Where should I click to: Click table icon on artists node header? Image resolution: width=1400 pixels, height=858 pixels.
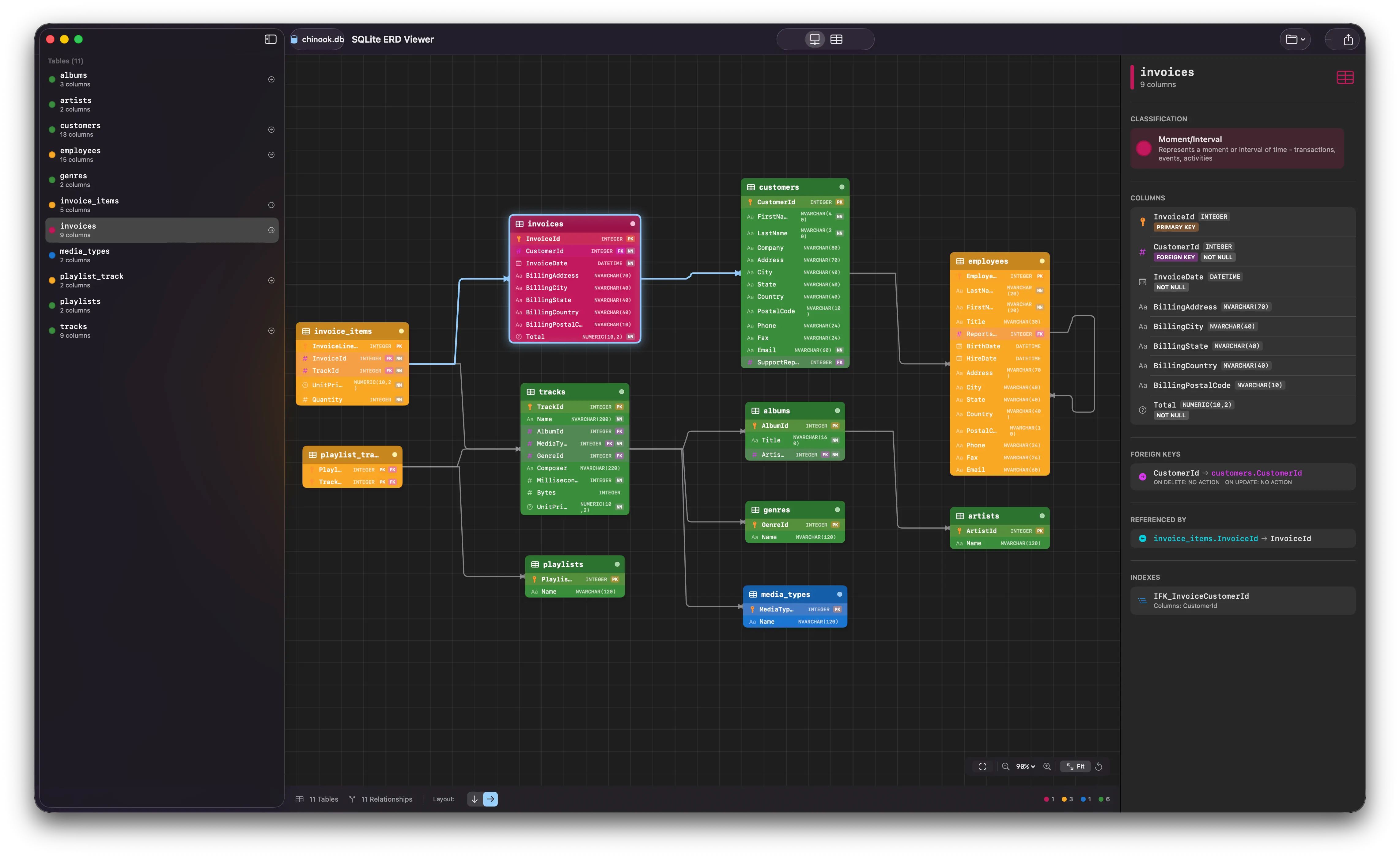point(960,516)
